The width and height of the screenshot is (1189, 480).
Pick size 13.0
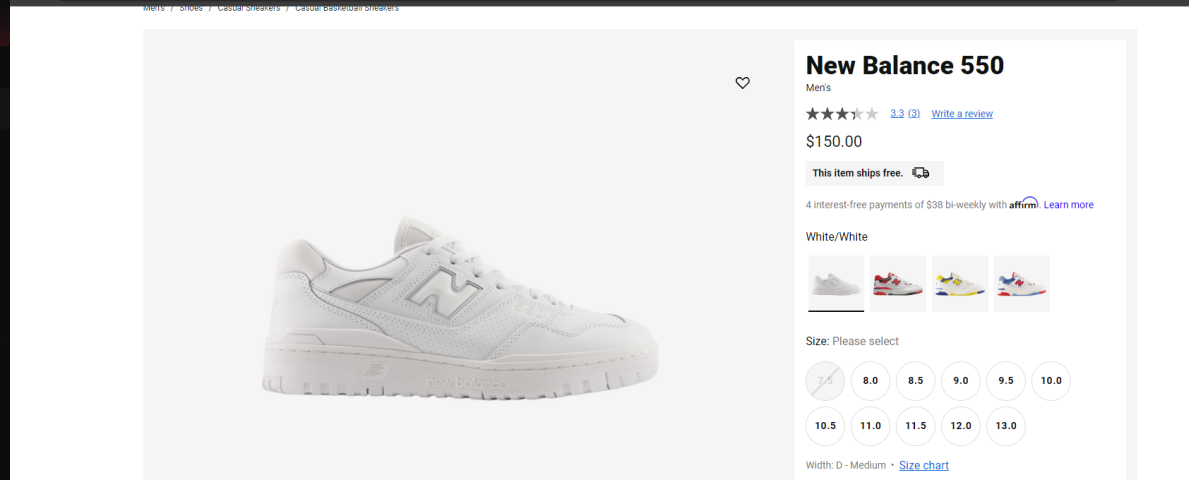coord(1006,426)
